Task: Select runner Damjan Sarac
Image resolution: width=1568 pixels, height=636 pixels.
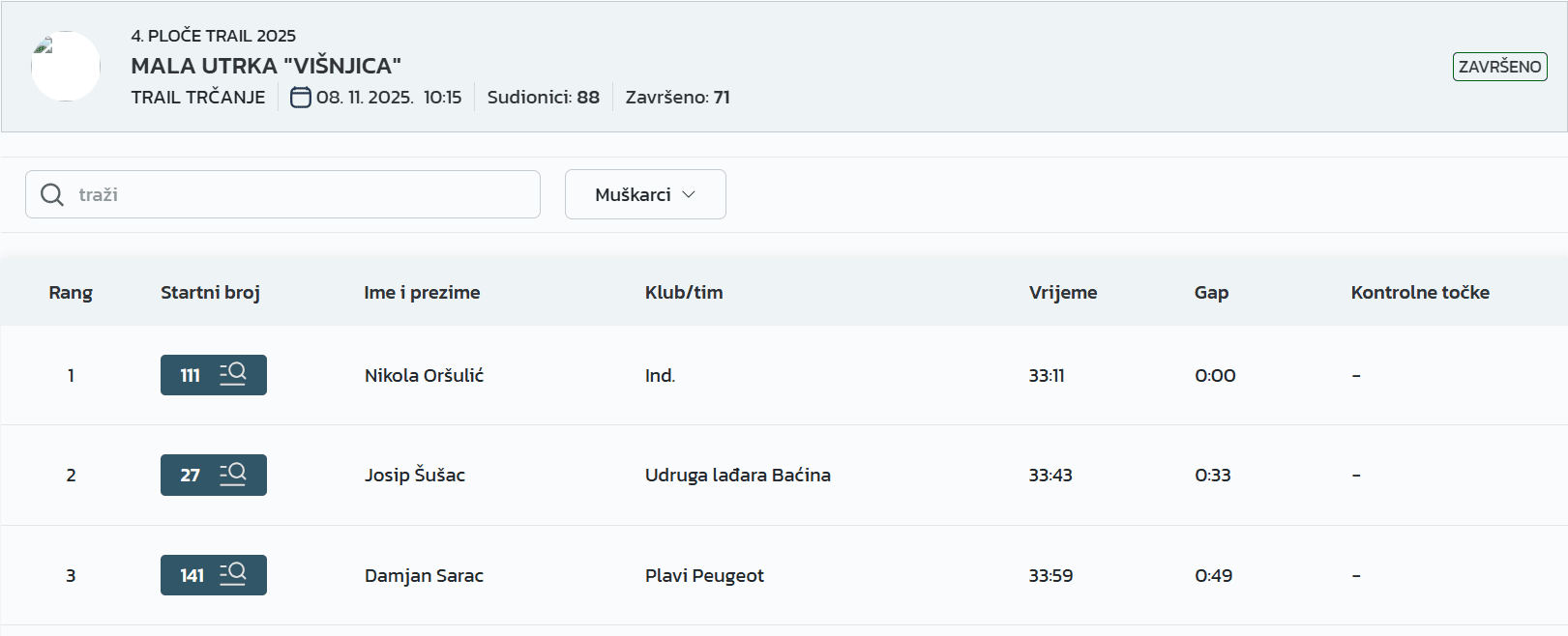Action: point(424,575)
